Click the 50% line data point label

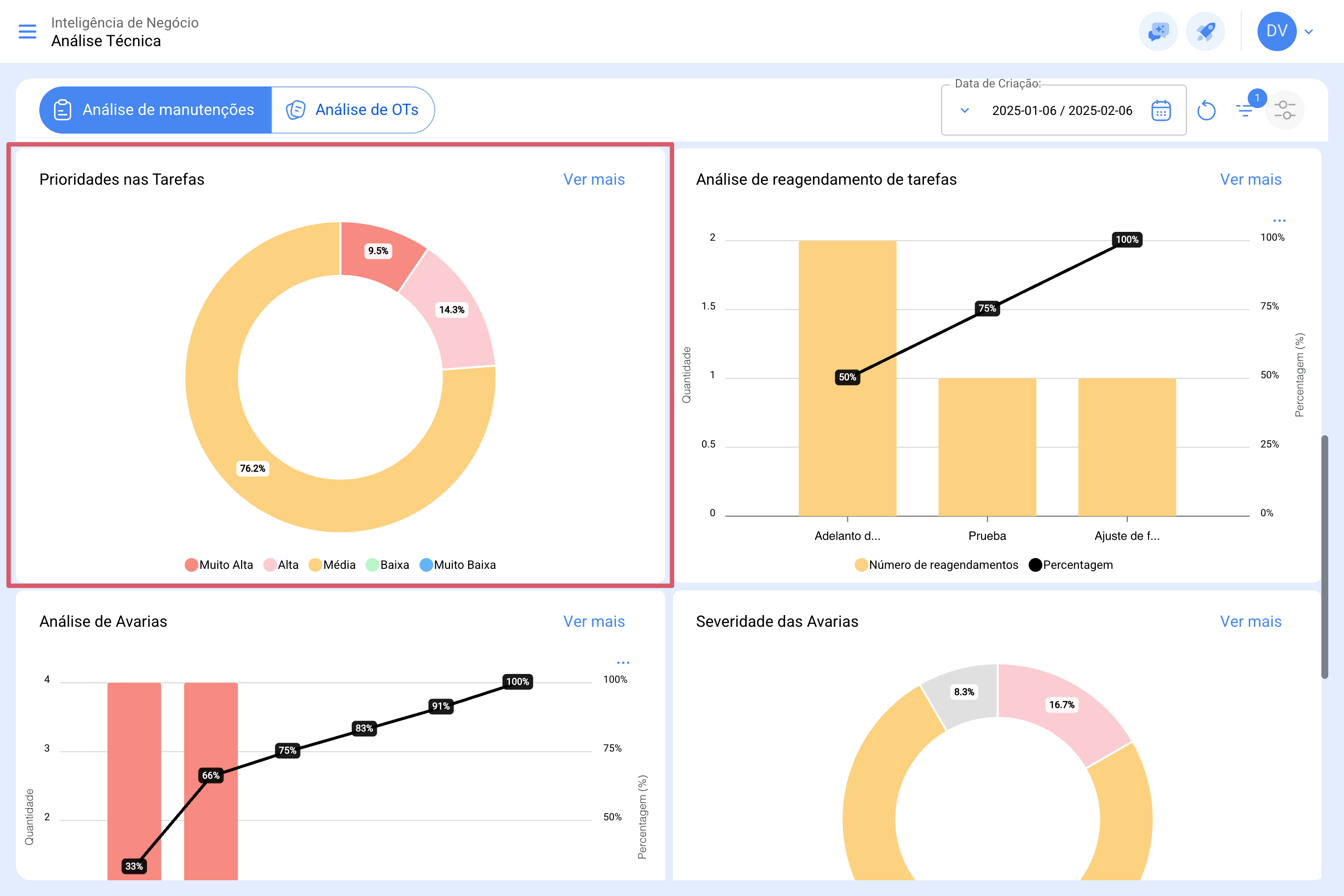click(x=847, y=377)
